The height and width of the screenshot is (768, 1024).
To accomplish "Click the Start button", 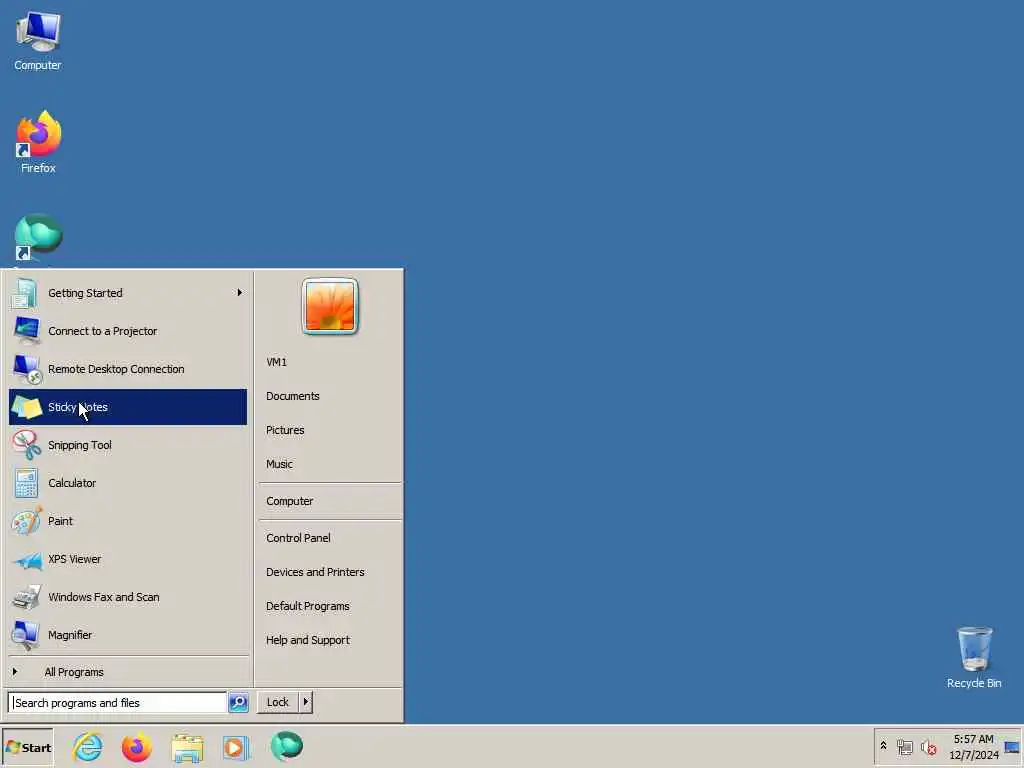I will [x=27, y=748].
